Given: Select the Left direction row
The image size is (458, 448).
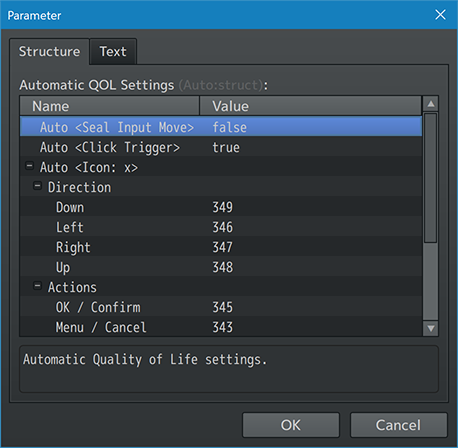Looking at the screenshot, I should 221,226.
